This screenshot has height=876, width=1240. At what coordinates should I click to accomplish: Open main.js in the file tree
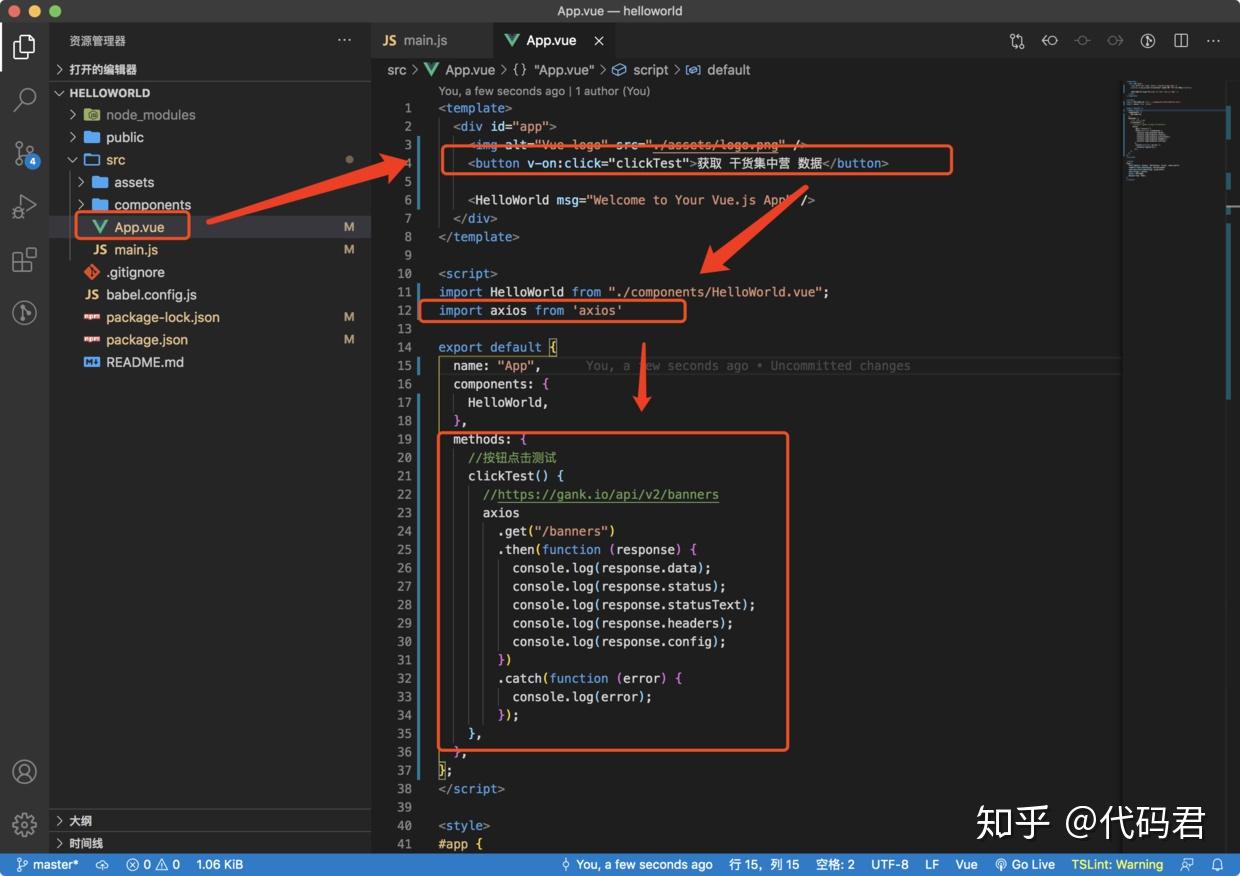tap(210, 250)
